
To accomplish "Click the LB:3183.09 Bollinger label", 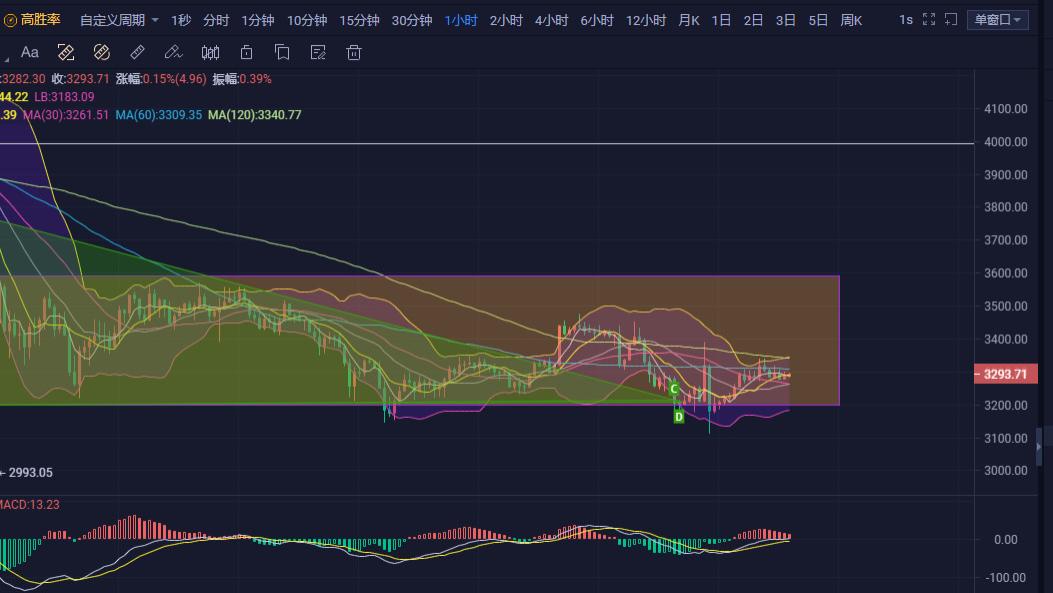I will click(x=64, y=97).
